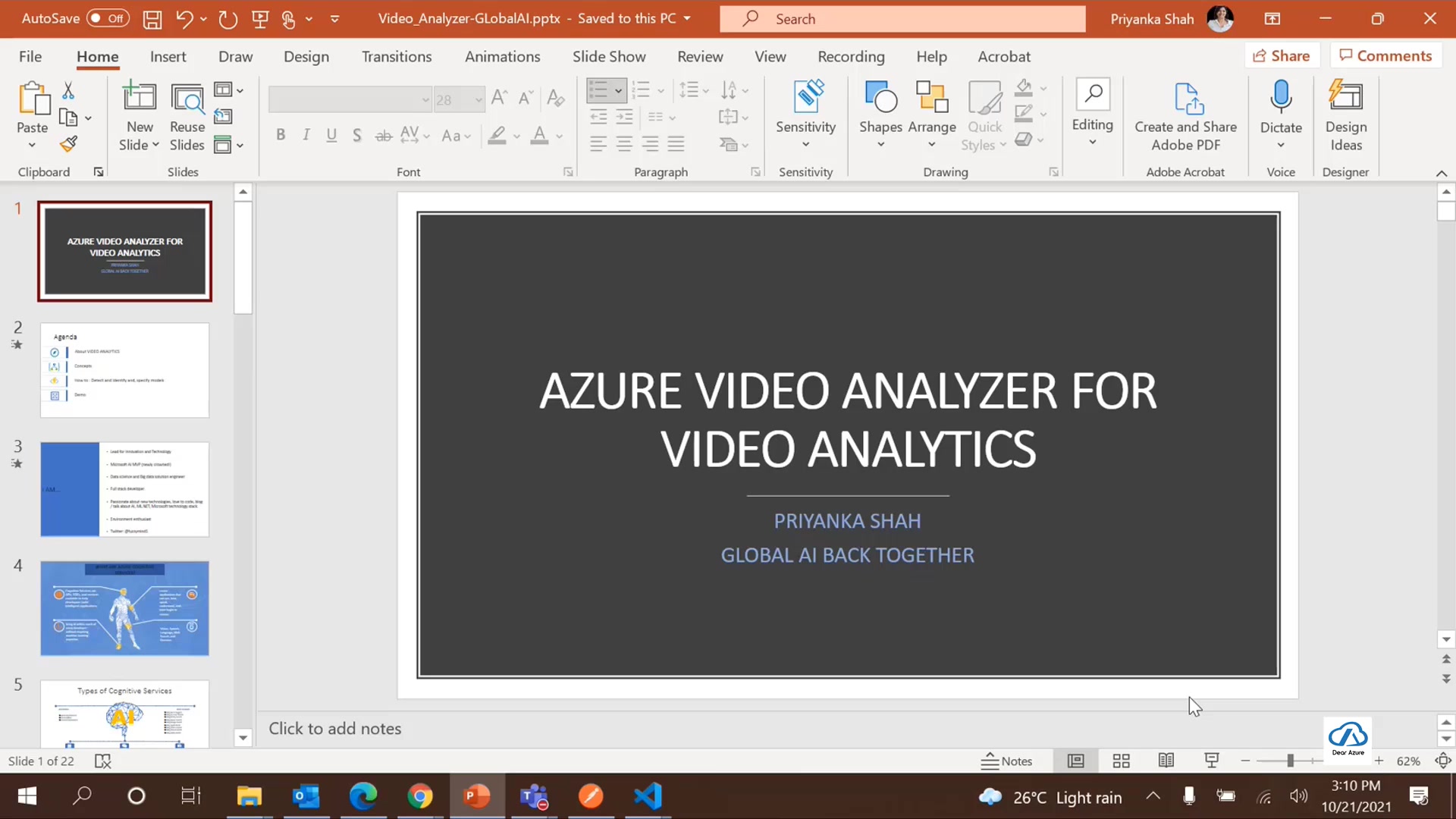This screenshot has width=1456, height=819.
Task: Expand the font size dropdown
Action: pos(479,99)
